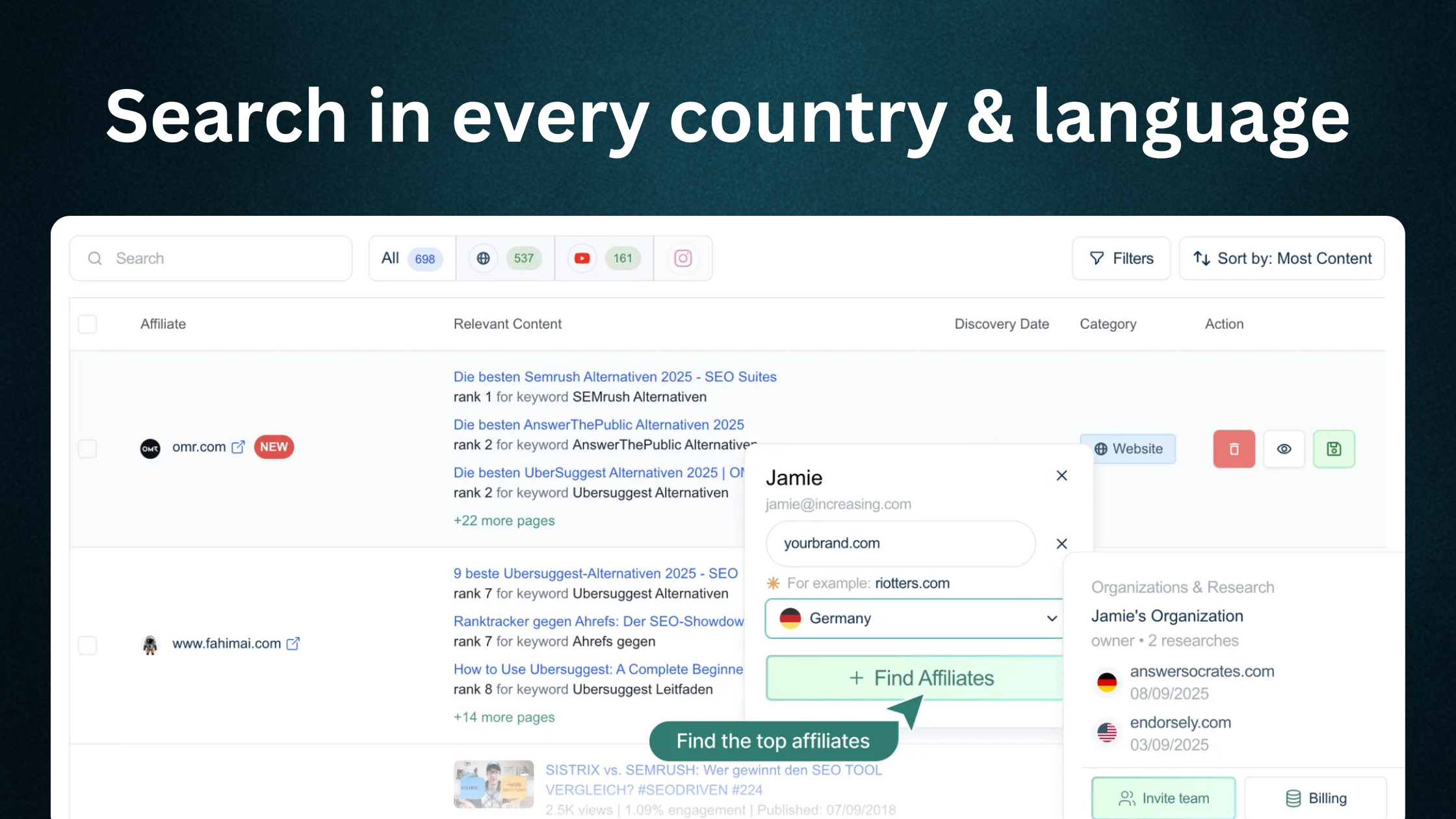Viewport: 1456px width, 819px height.
Task: Open link Die besten Semrush Alternativen 2025
Action: pyautogui.click(x=615, y=377)
